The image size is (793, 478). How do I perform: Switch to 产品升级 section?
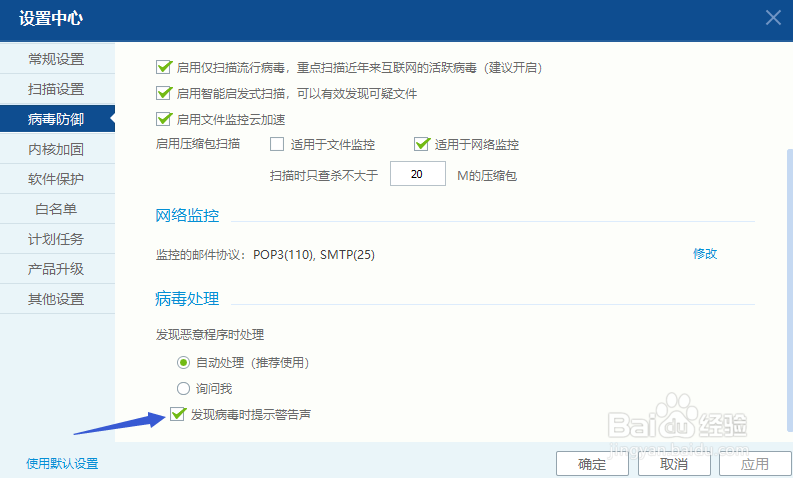57,269
